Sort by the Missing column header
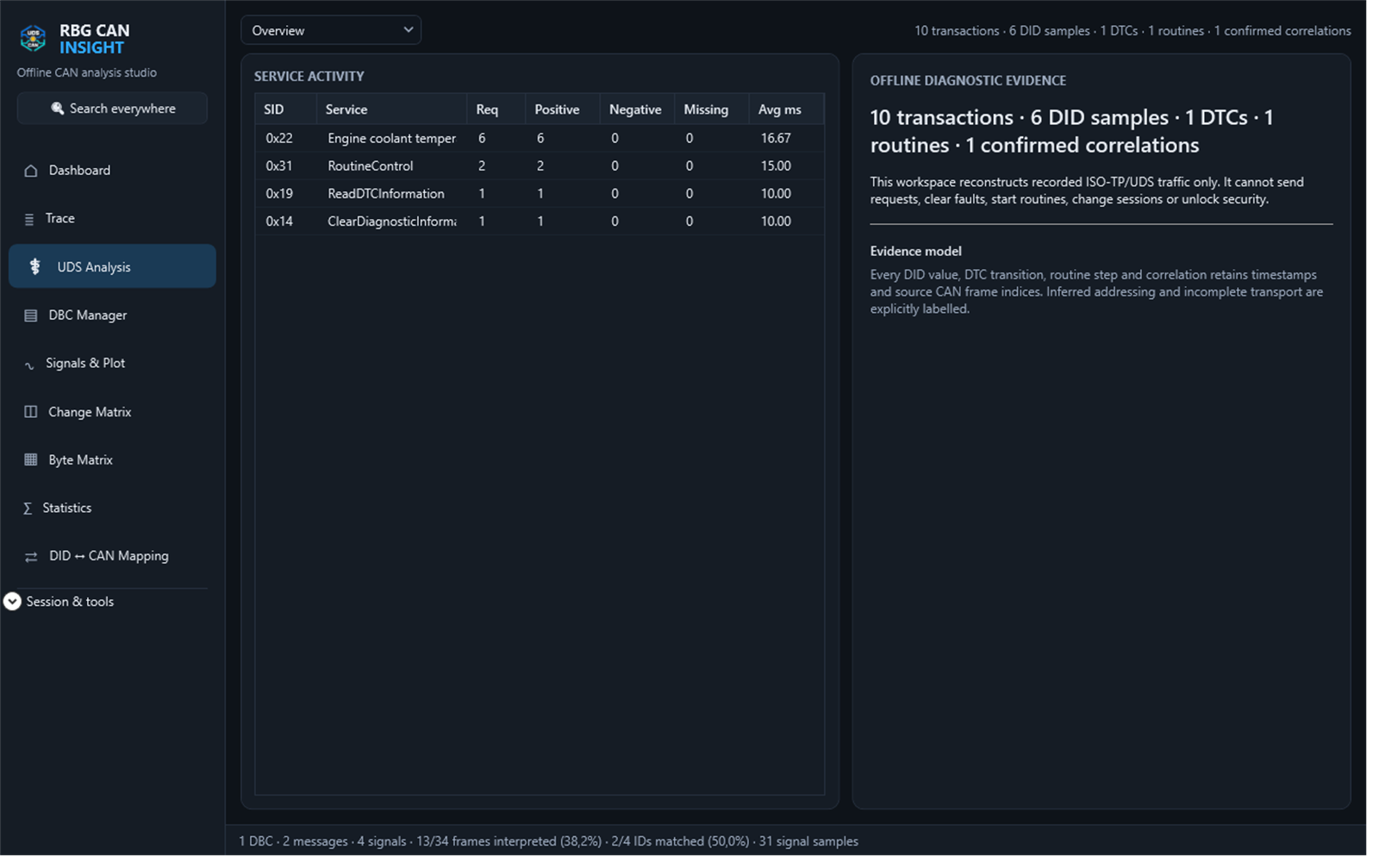1379x868 pixels. [712, 109]
